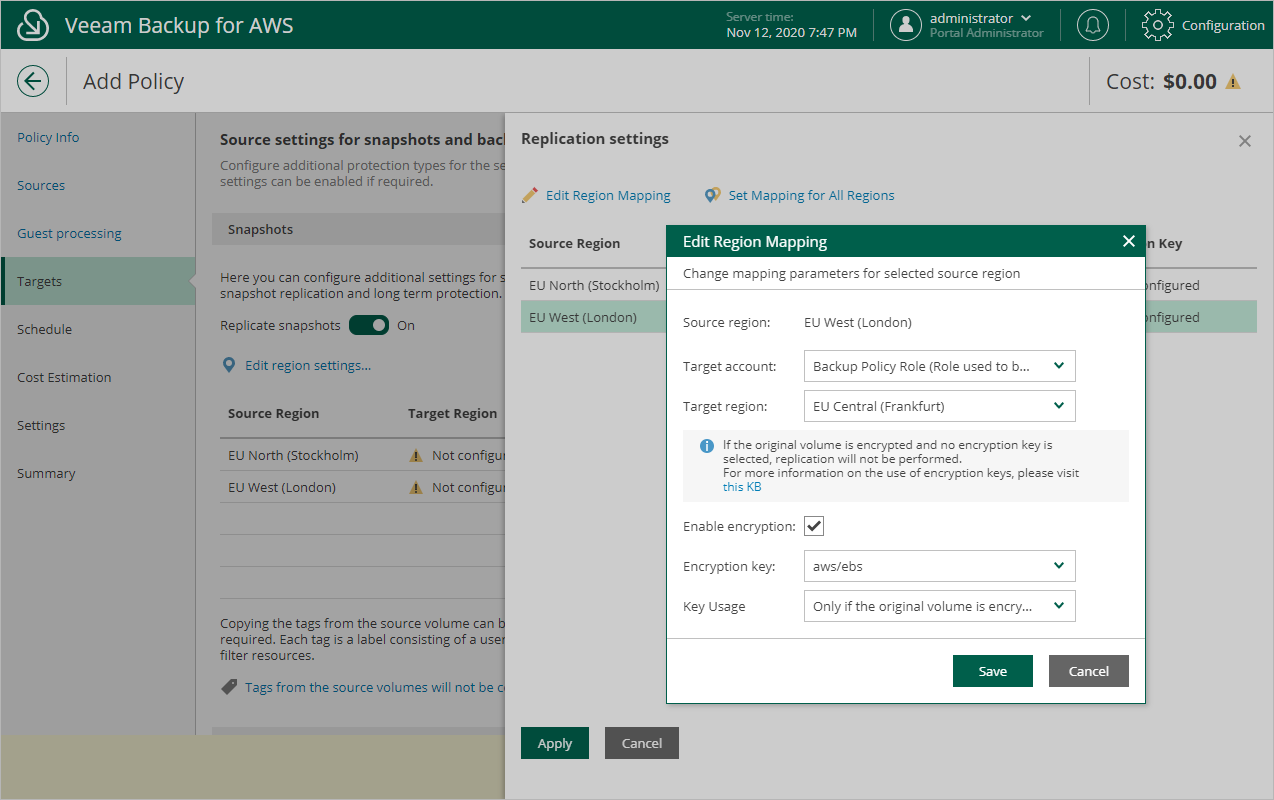1274x800 pixels.
Task: Open the Key Usage dropdown
Action: click(940, 606)
